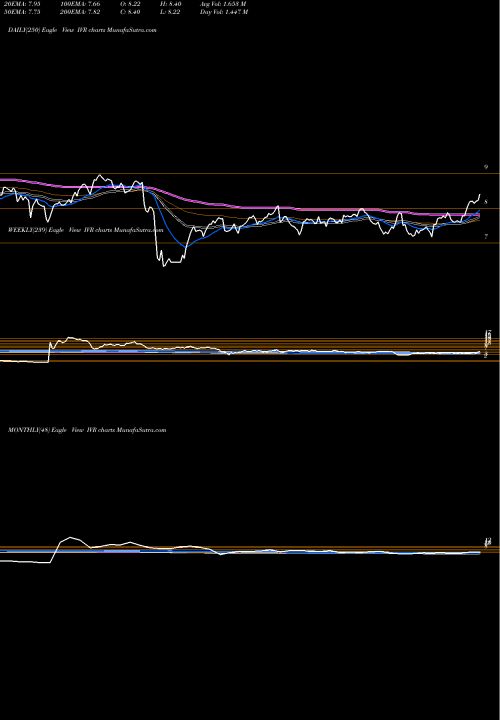
Task: Click the price axis label 8
Action: point(486,202)
